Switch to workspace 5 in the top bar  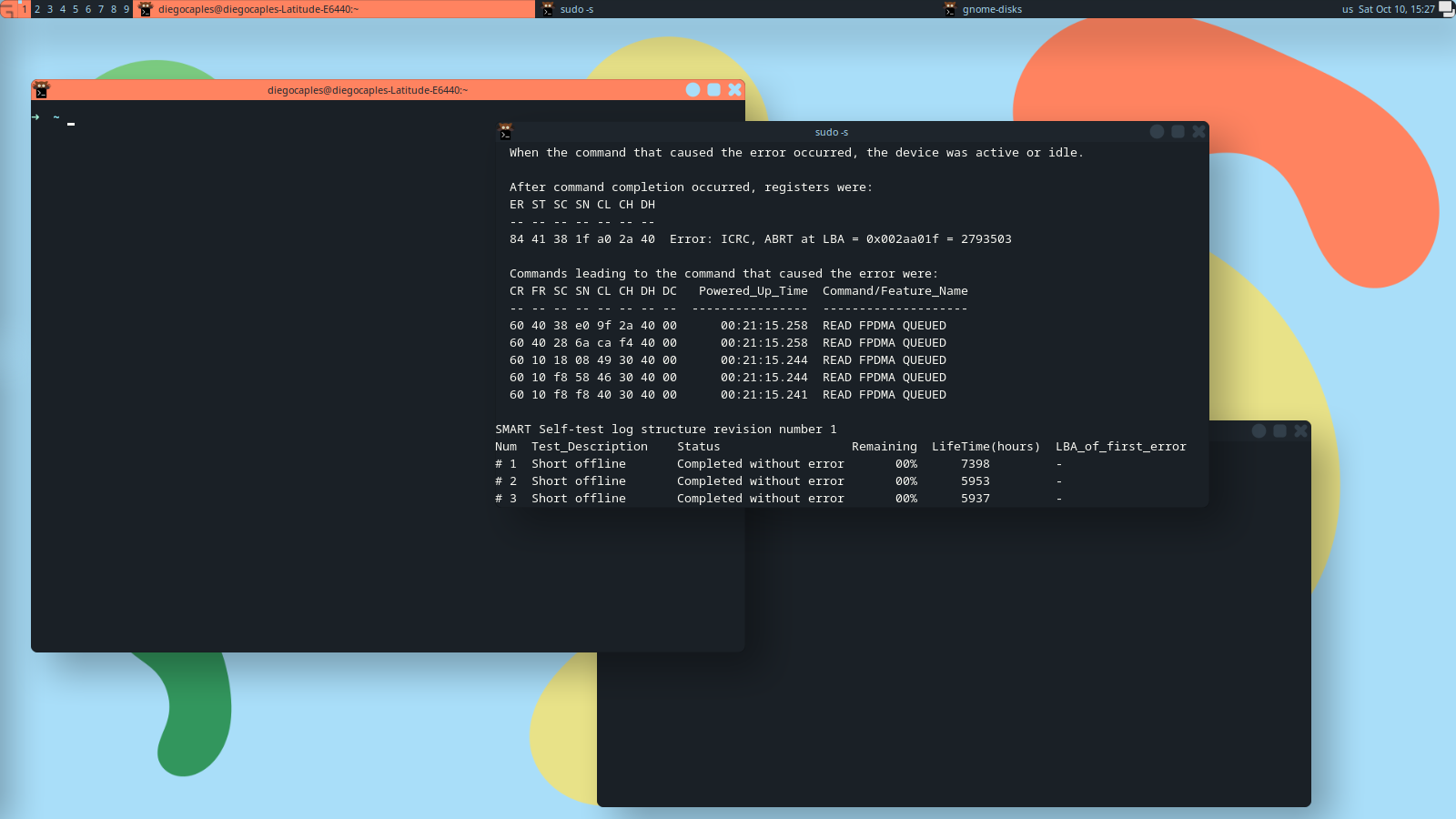pos(76,9)
